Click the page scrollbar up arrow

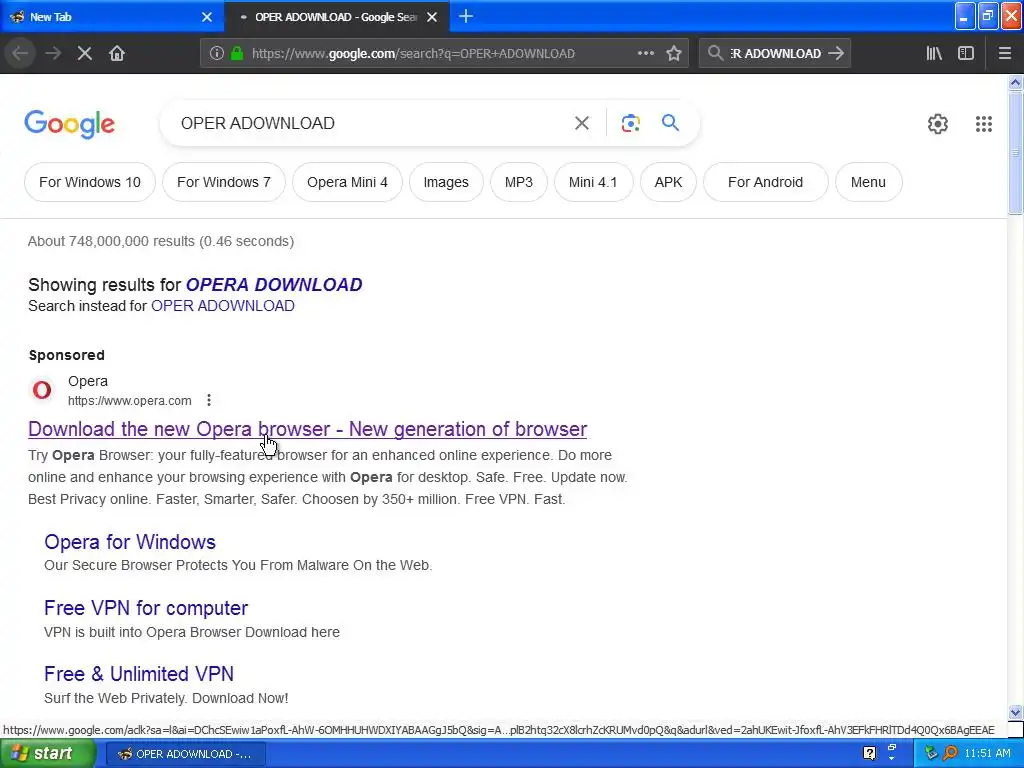click(1015, 82)
